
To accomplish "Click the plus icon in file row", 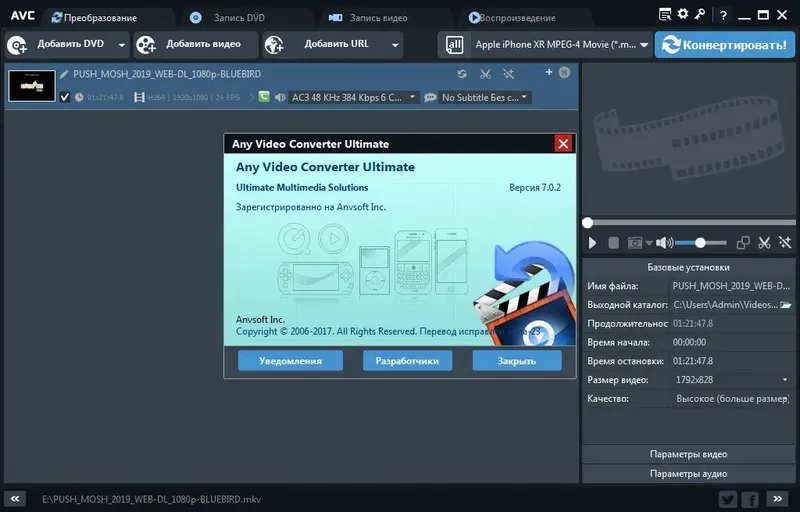I will click(x=549, y=72).
